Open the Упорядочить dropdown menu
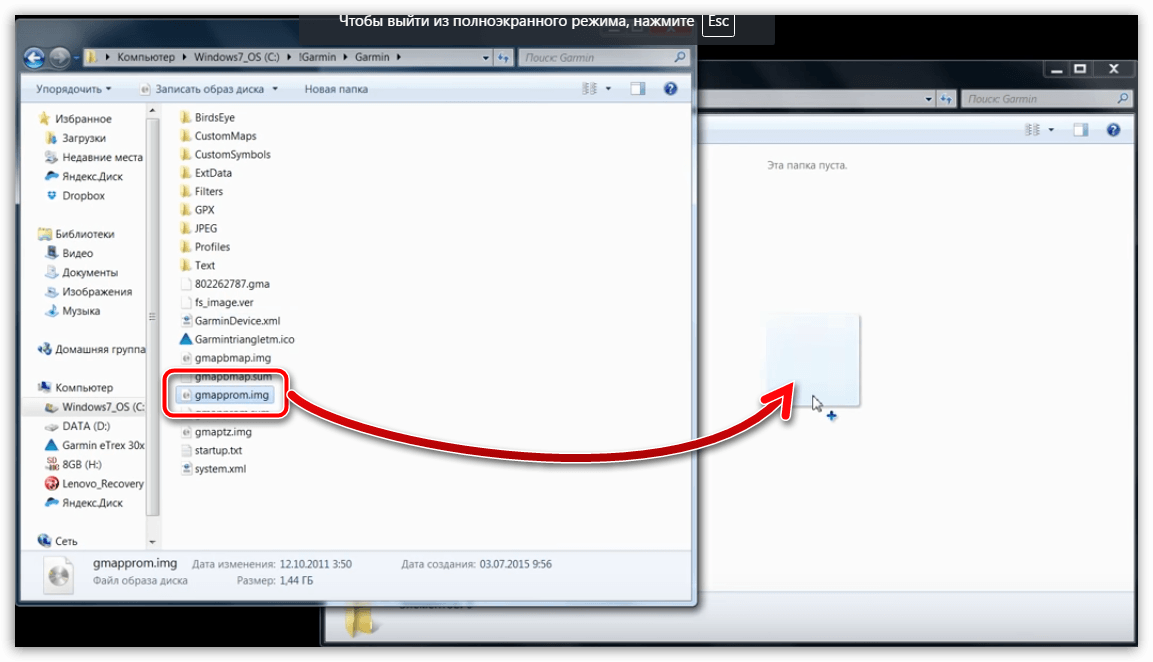 tap(74, 89)
